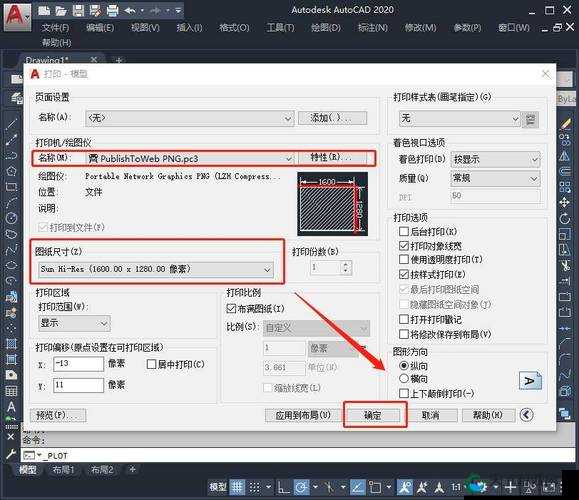Switch to the 布局1 layout tab
This screenshot has width=579, height=500.
(x=63, y=470)
